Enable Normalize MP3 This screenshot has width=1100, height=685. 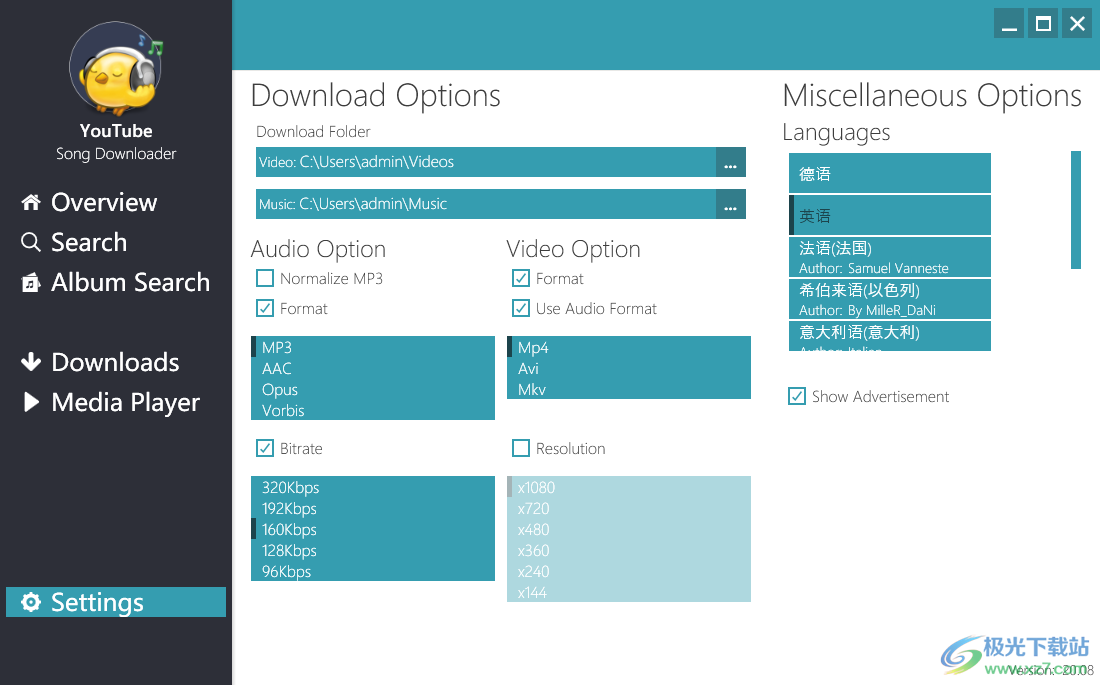265,278
